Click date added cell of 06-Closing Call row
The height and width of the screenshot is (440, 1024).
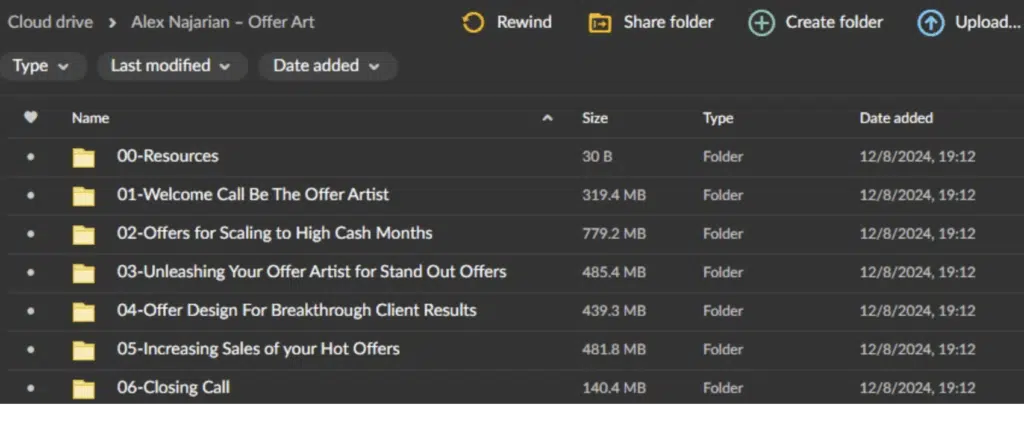[x=918, y=388]
